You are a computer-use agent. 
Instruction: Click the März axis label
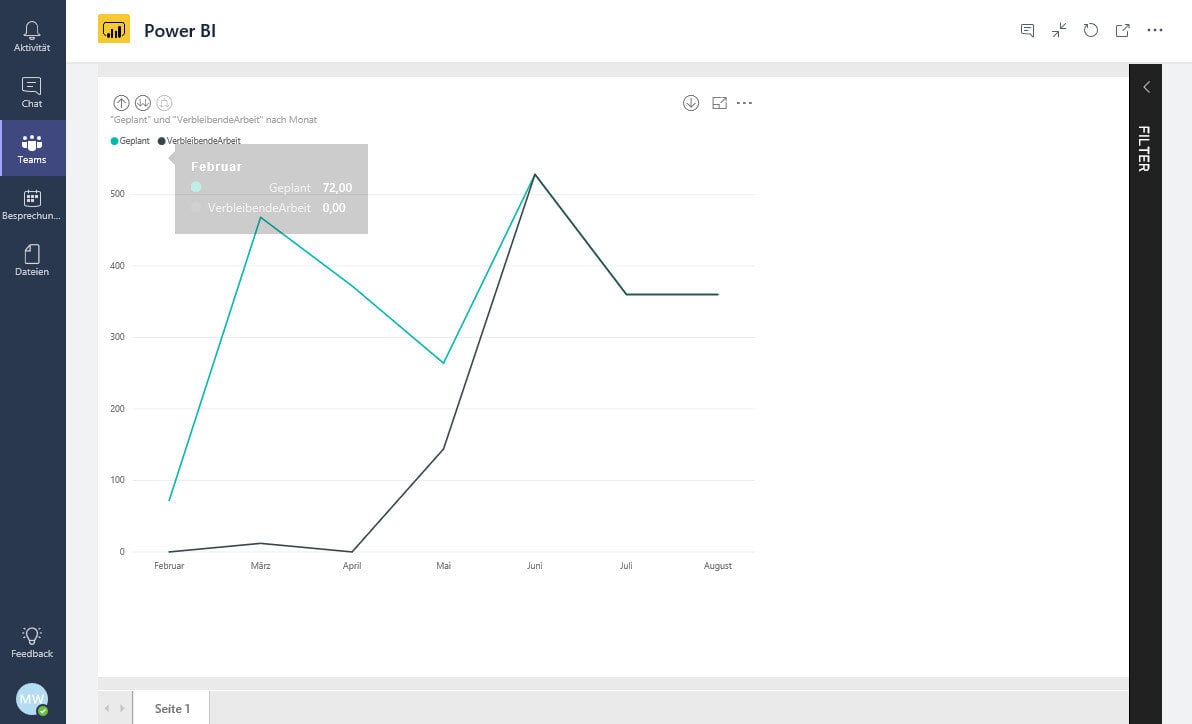pos(261,565)
